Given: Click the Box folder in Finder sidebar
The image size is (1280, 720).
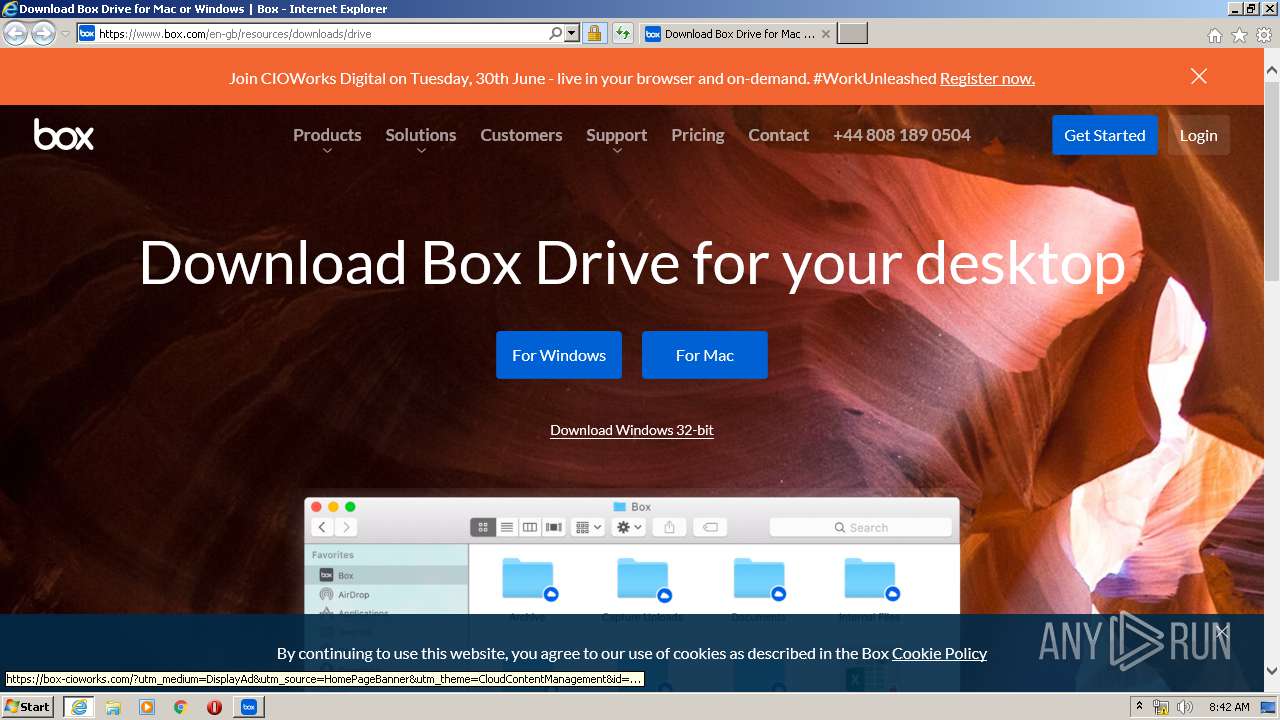Looking at the screenshot, I should [388, 575].
